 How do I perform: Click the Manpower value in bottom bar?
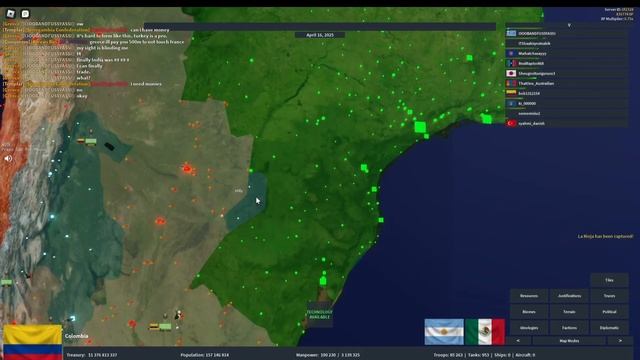328,355
